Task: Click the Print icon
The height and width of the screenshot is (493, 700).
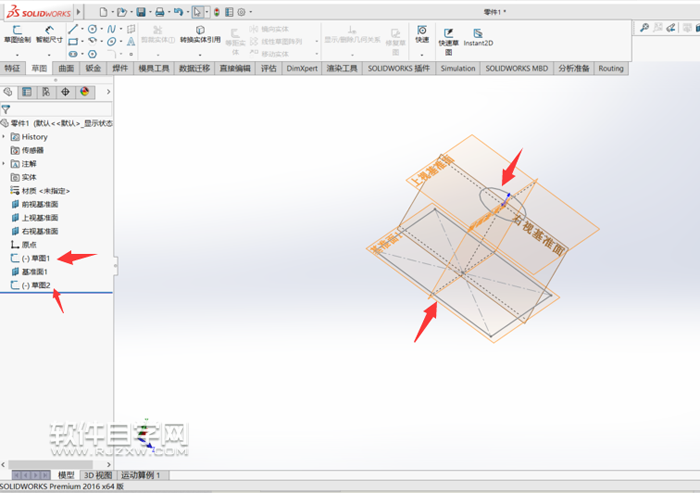Action: [x=159, y=12]
